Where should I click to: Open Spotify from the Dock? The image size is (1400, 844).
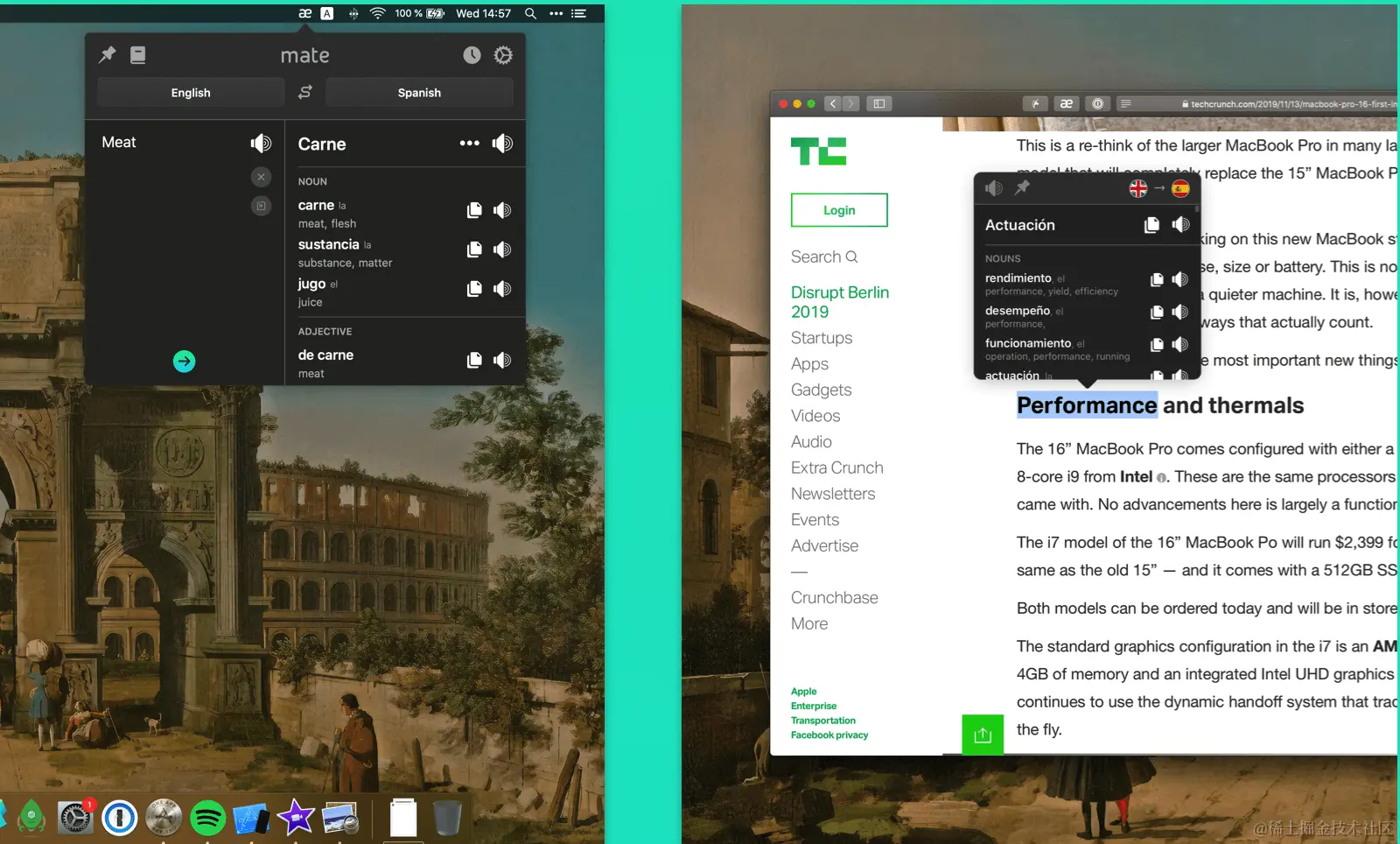tap(207, 818)
